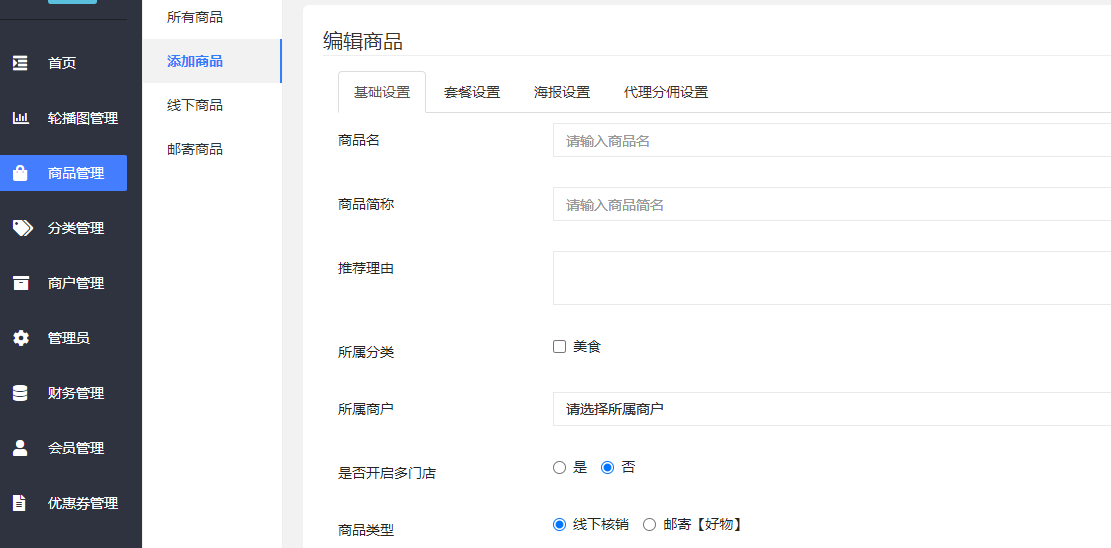Viewport: 1111px width, 548px height.
Task: Click the 优惠券管理 document icon
Action: (x=20, y=503)
